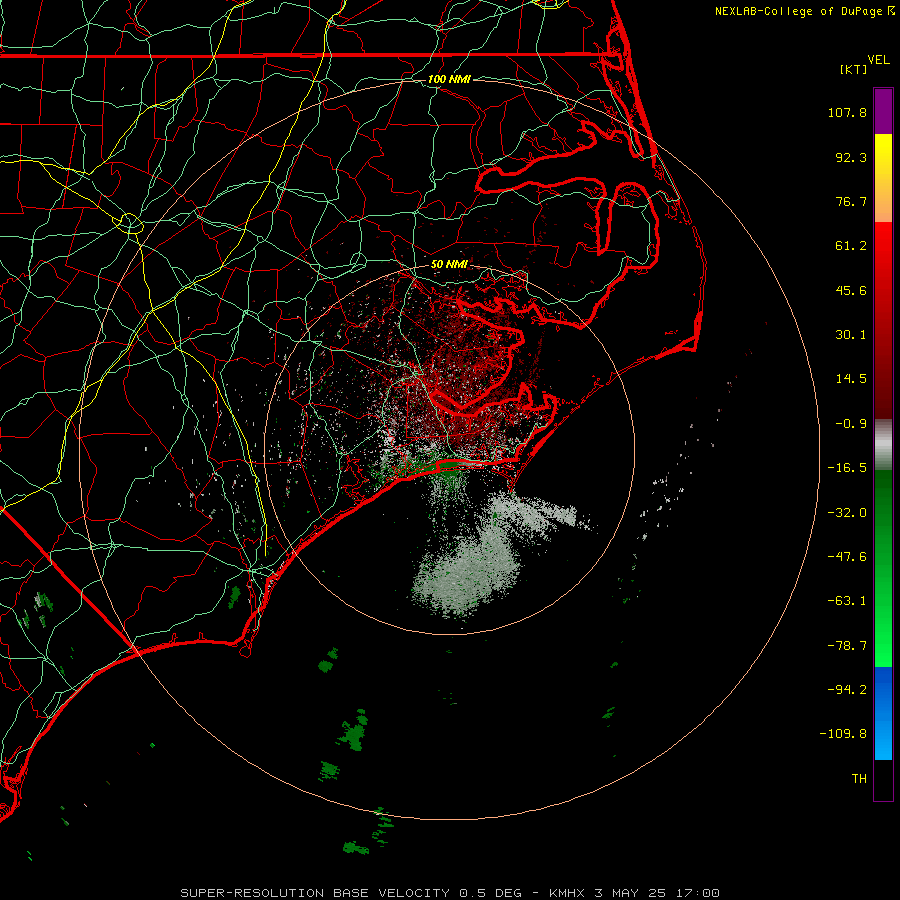Pick the yellow segment of velocity scale
Image resolution: width=900 pixels, height=900 pixels.
coord(883,178)
